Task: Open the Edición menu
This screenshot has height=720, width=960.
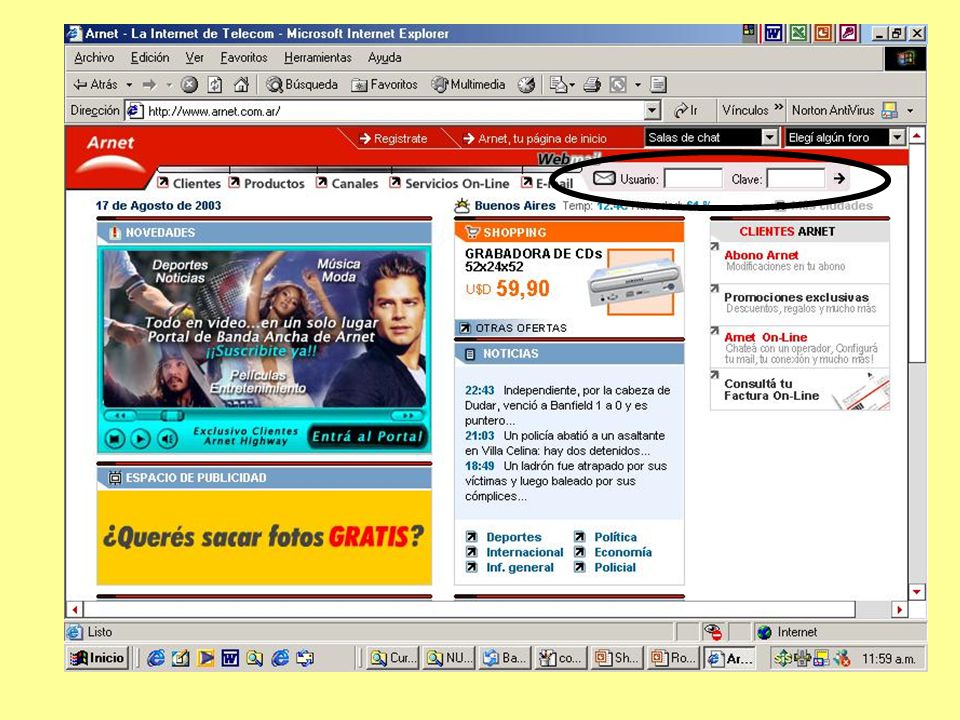Action: tap(150, 58)
